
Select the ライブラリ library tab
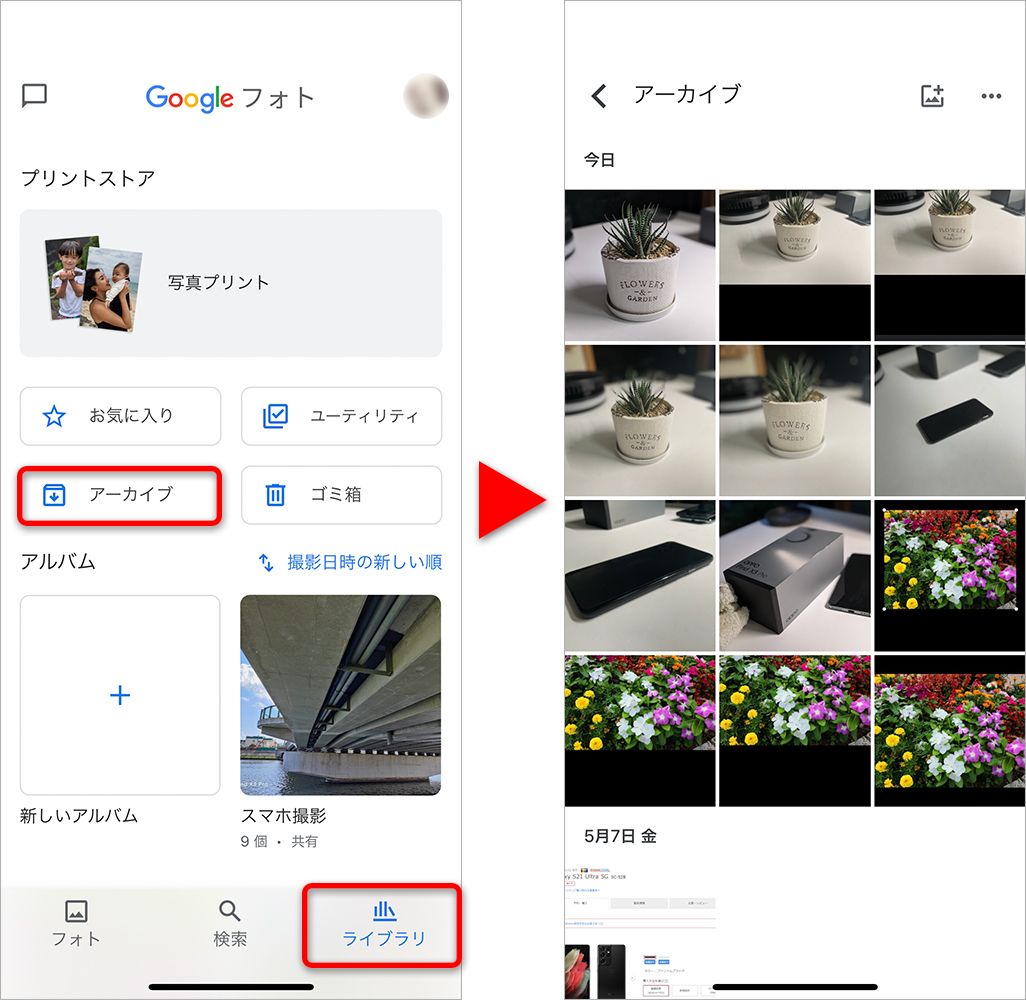[384, 923]
